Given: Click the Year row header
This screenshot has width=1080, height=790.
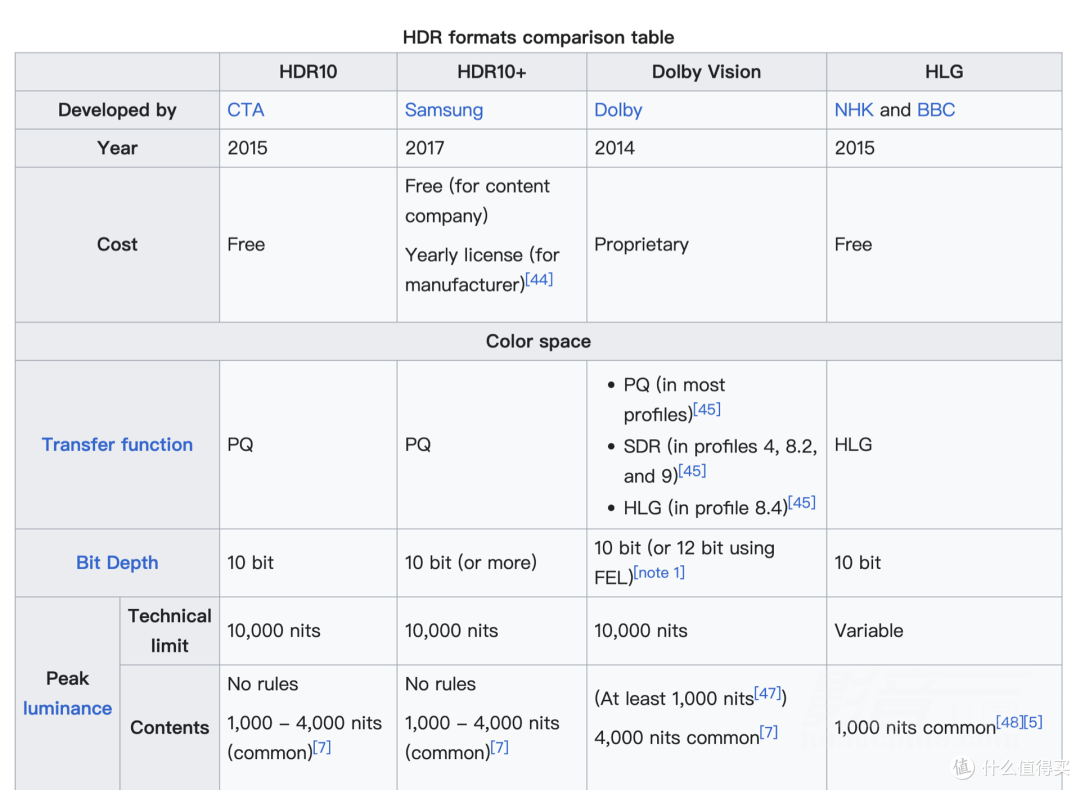Looking at the screenshot, I should [117, 148].
